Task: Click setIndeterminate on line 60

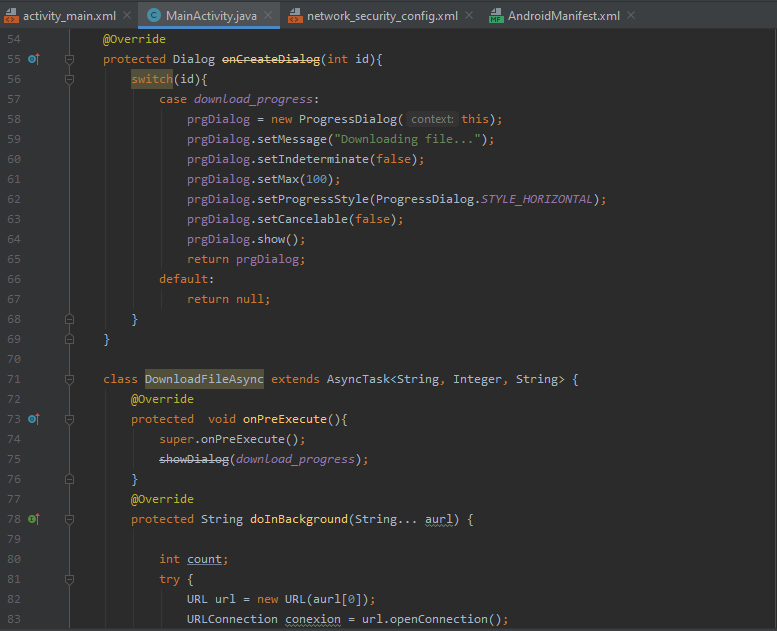Action: pos(313,159)
